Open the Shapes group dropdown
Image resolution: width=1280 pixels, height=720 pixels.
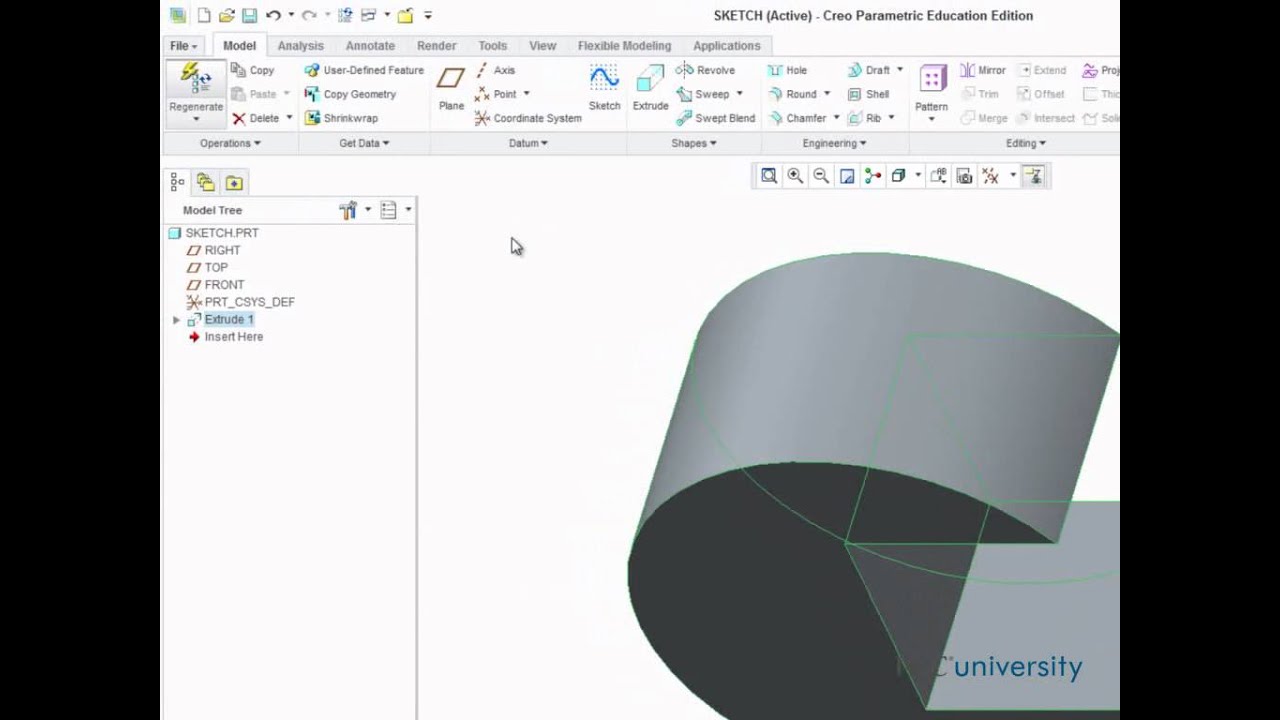coord(694,143)
